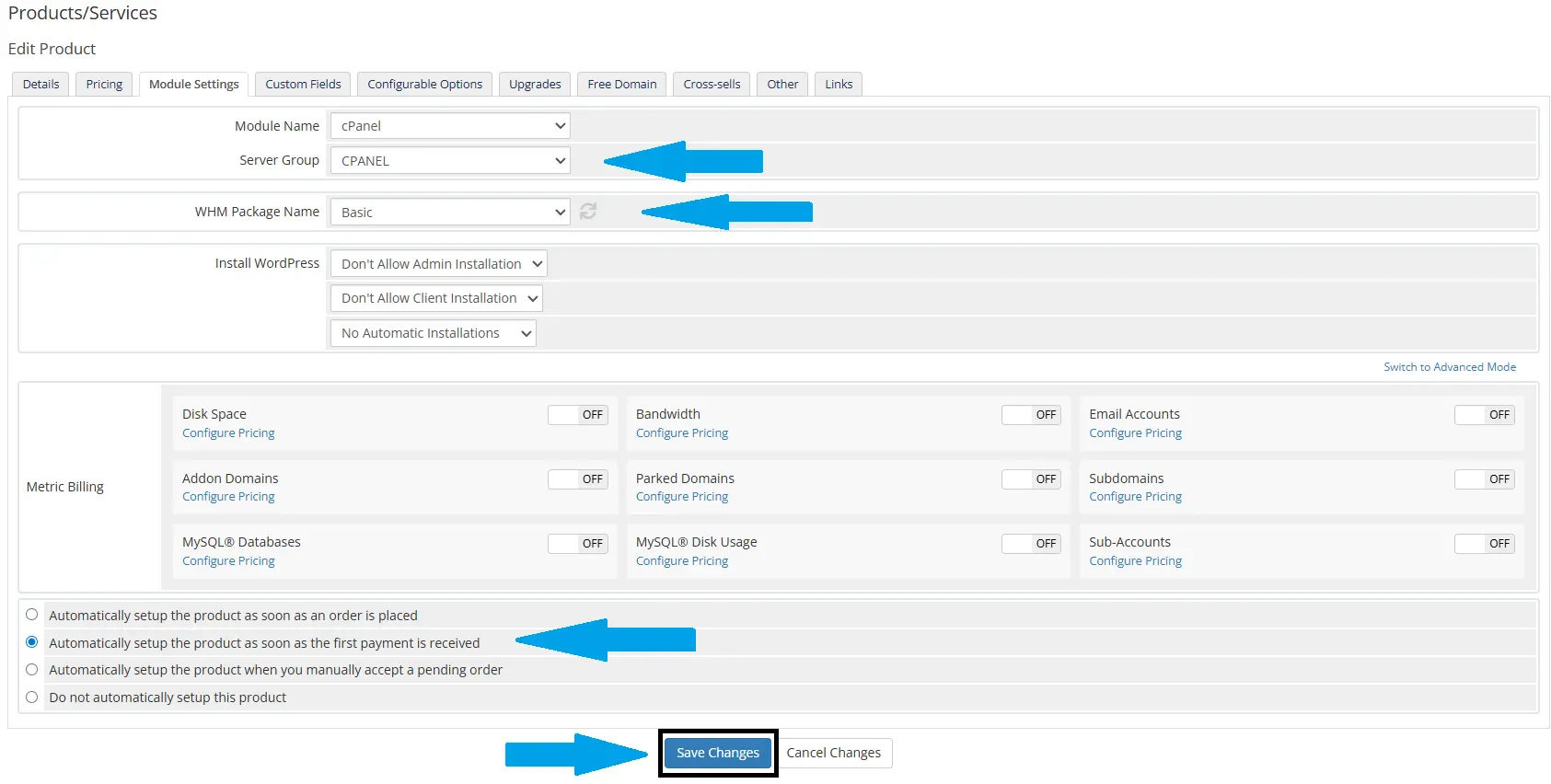This screenshot has height=784, width=1551.
Task: Toggle the Subdomains billing switch
Action: [1484, 479]
